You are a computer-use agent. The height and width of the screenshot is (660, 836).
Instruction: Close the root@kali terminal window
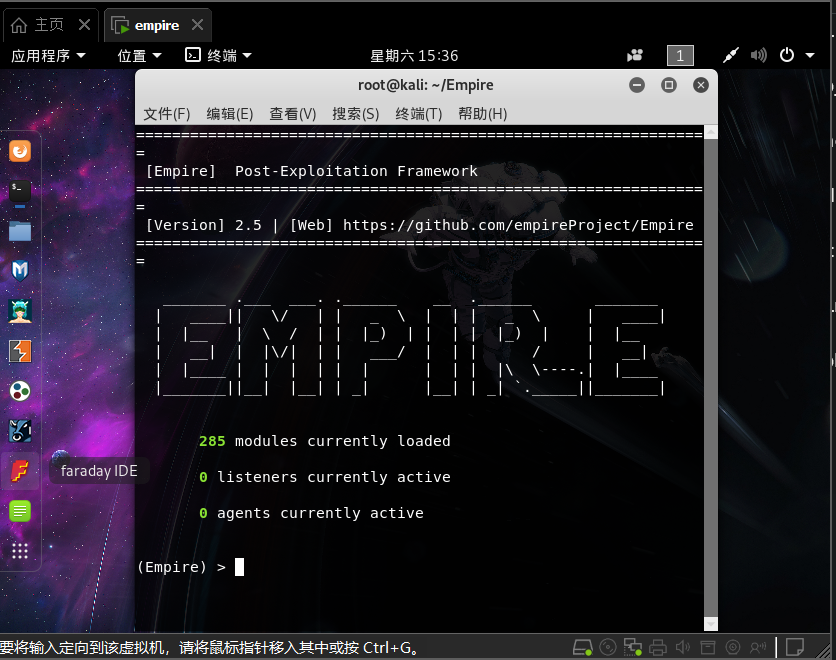[x=701, y=85]
